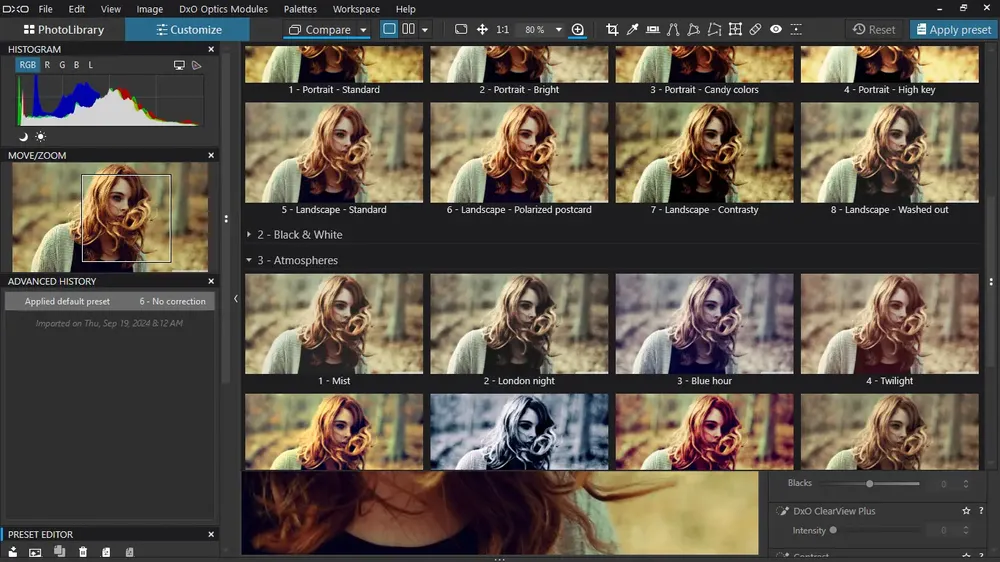Click the Apply preset button
This screenshot has height=562, width=1000.
(x=953, y=29)
